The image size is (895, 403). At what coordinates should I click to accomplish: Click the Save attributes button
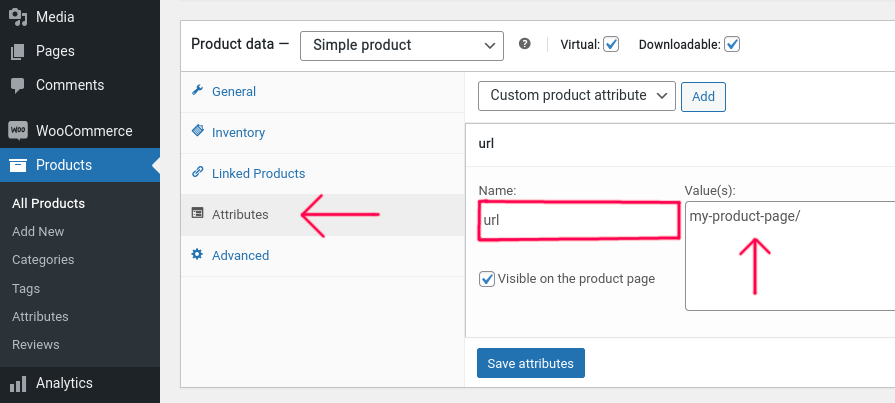(531, 363)
